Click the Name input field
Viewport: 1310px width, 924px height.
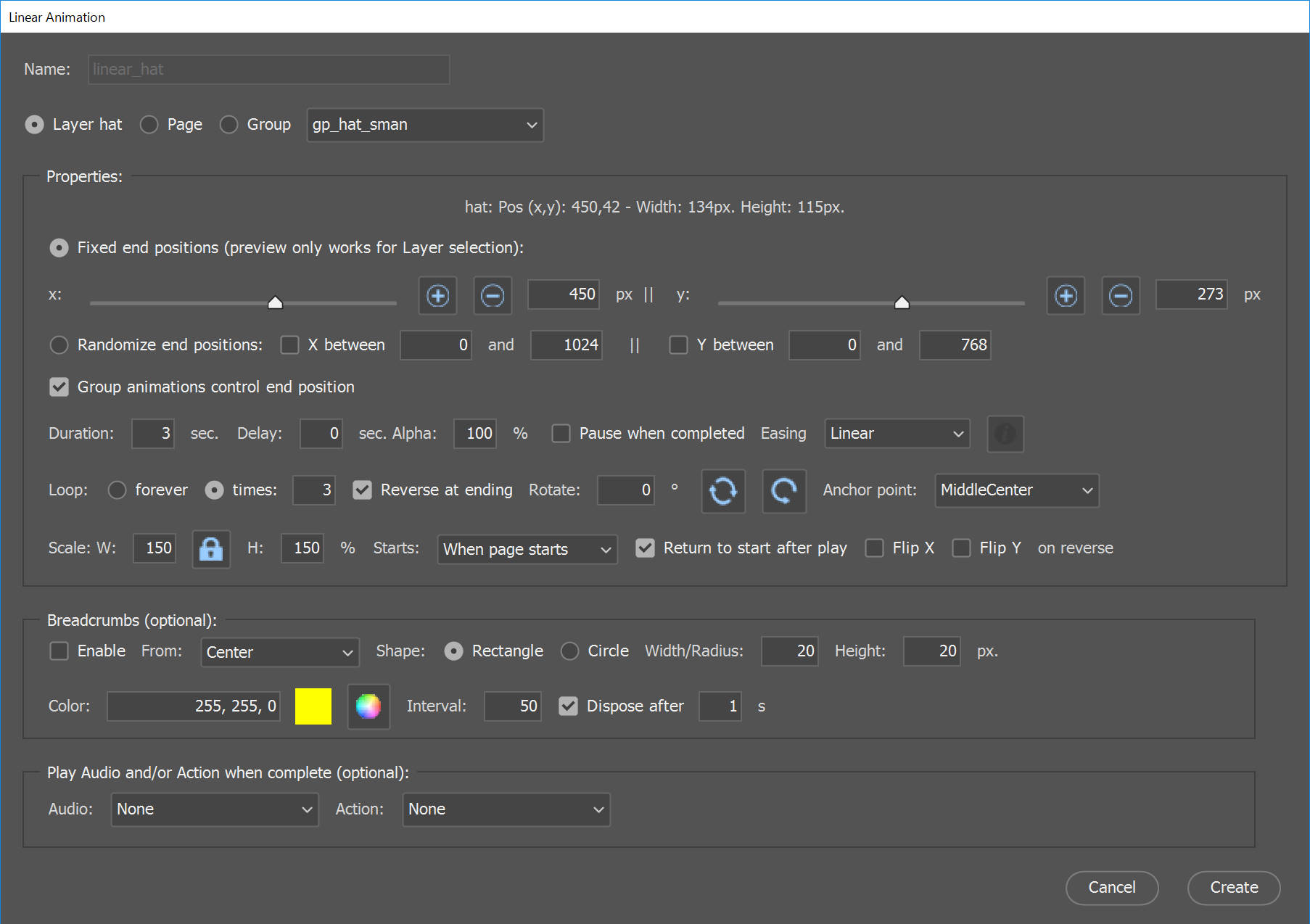[268, 70]
